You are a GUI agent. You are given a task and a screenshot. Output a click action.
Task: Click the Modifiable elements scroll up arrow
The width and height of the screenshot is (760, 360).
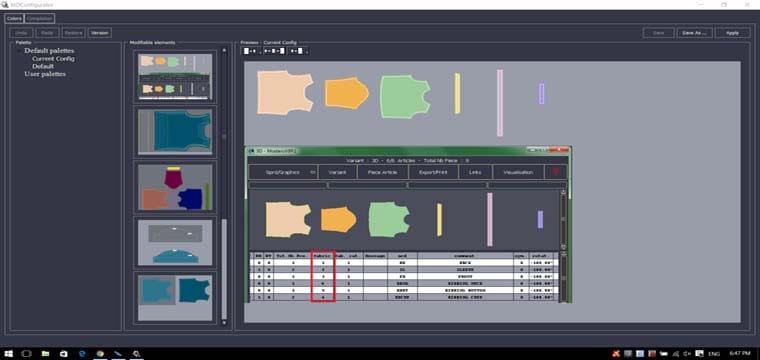tap(224, 50)
